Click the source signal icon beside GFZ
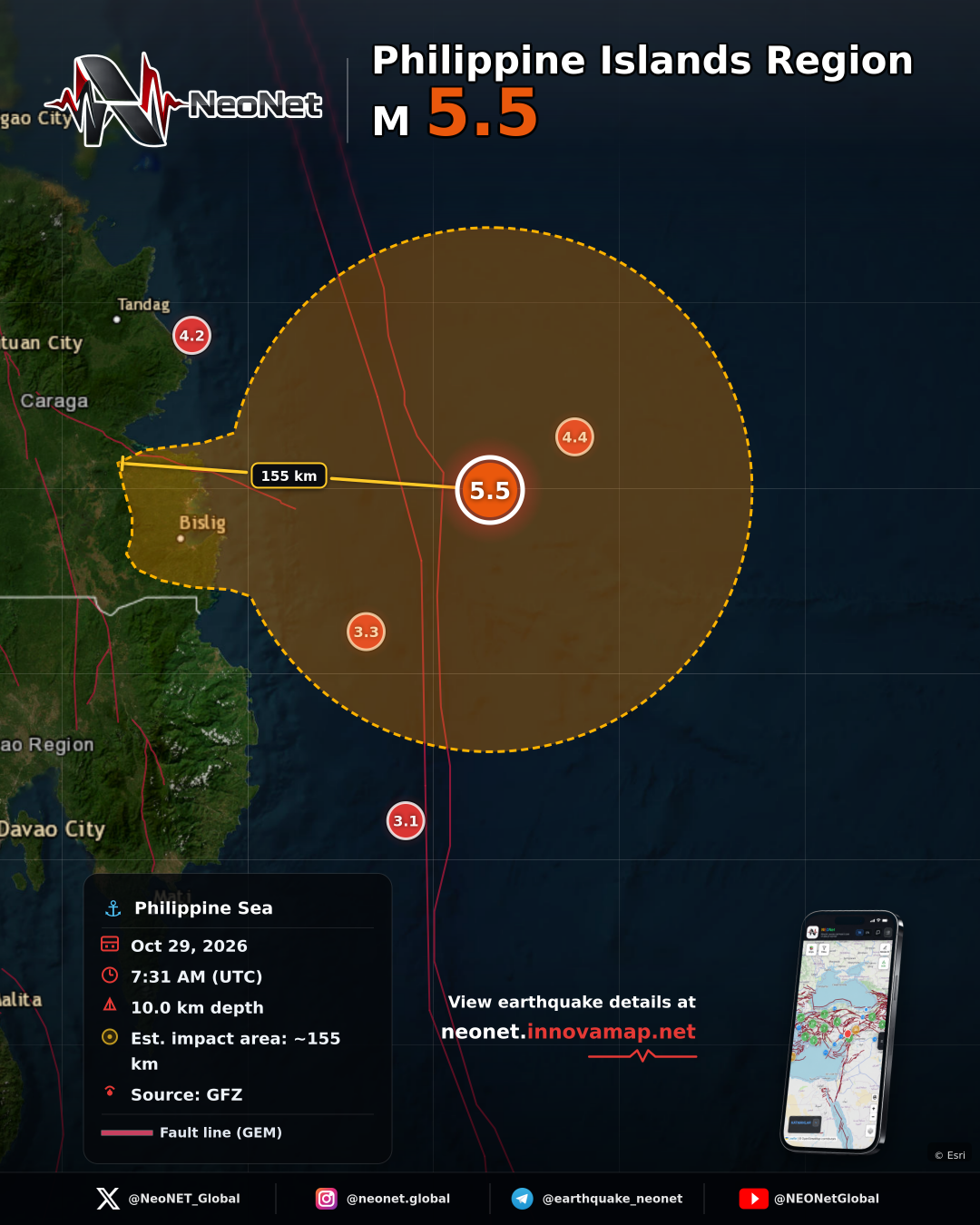 (110, 1091)
